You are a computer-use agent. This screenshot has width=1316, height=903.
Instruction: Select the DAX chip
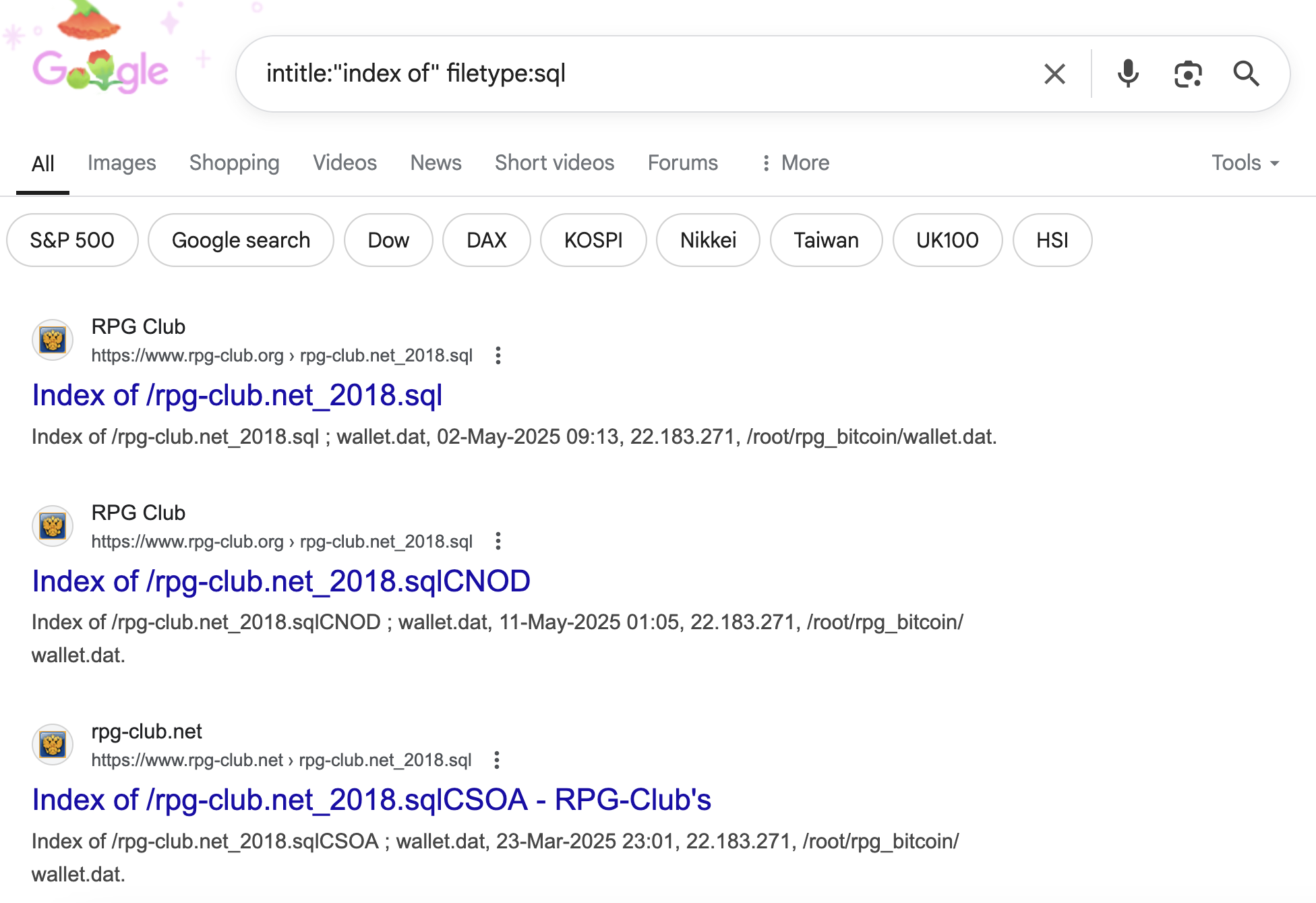(487, 240)
